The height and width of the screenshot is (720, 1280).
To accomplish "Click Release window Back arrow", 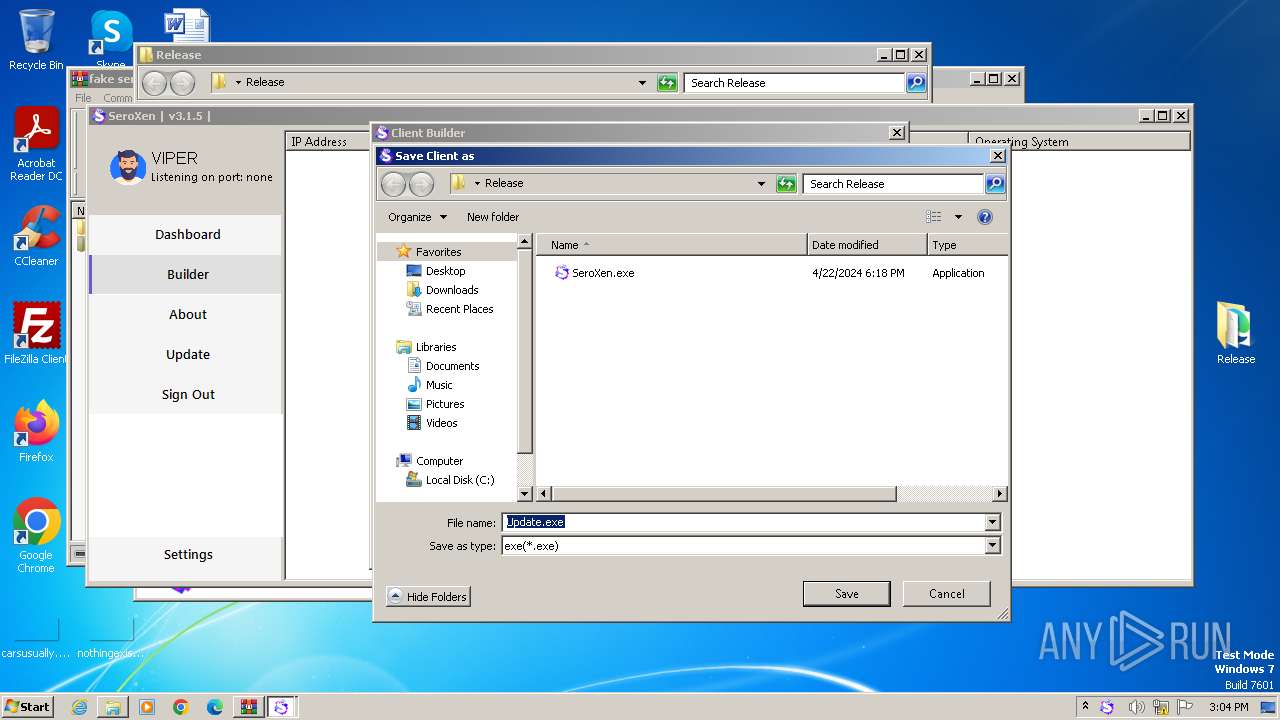I will tap(154, 83).
